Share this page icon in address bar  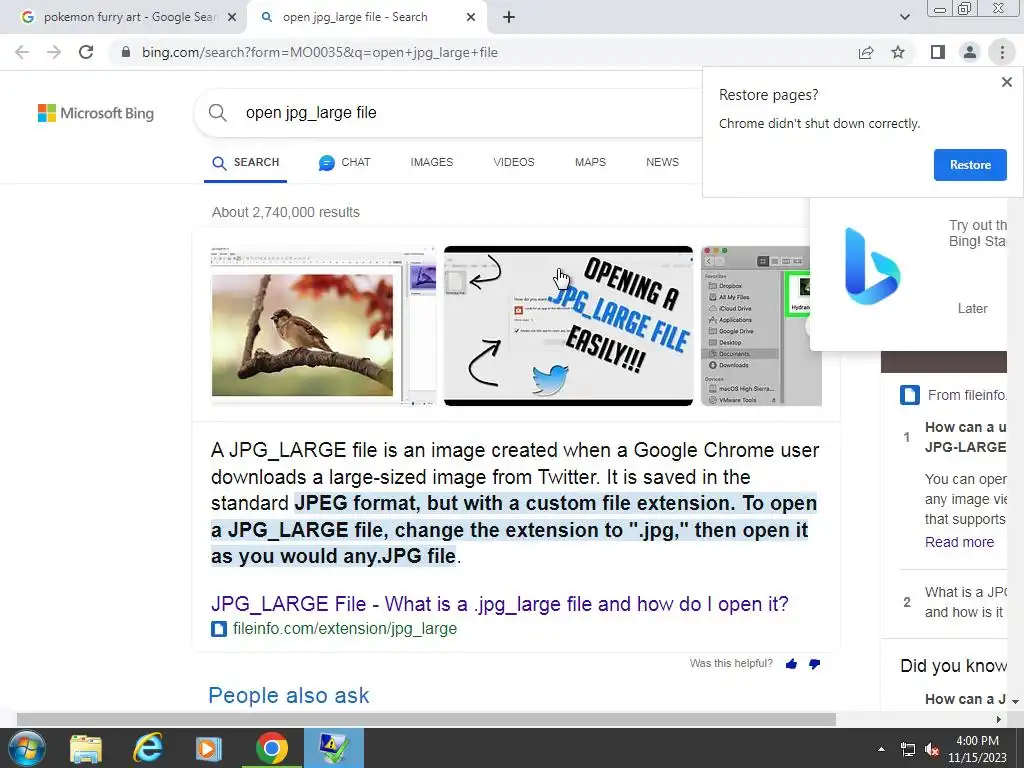[x=866, y=52]
